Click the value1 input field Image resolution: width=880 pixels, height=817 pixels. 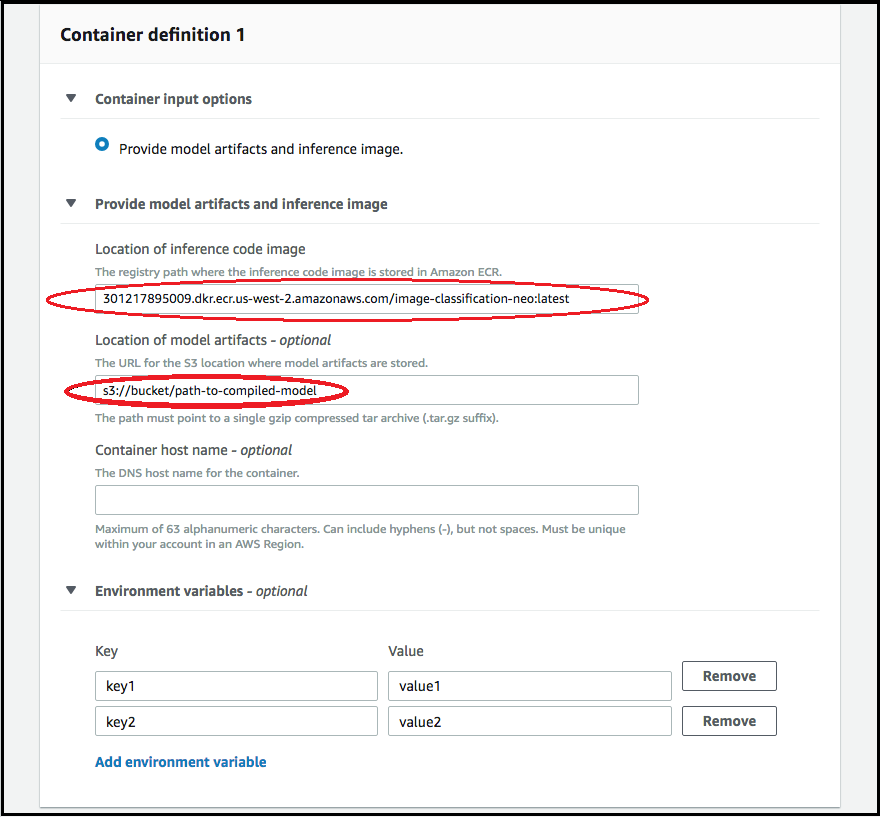pyautogui.click(x=529, y=686)
